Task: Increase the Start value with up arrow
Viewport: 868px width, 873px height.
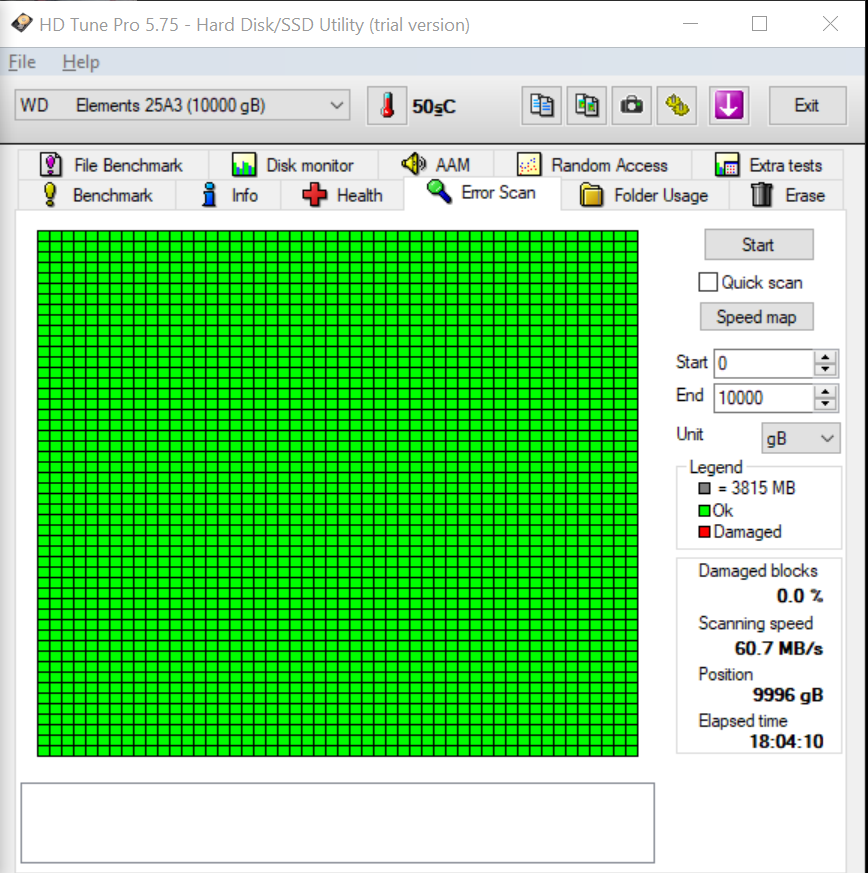Action: 826,357
